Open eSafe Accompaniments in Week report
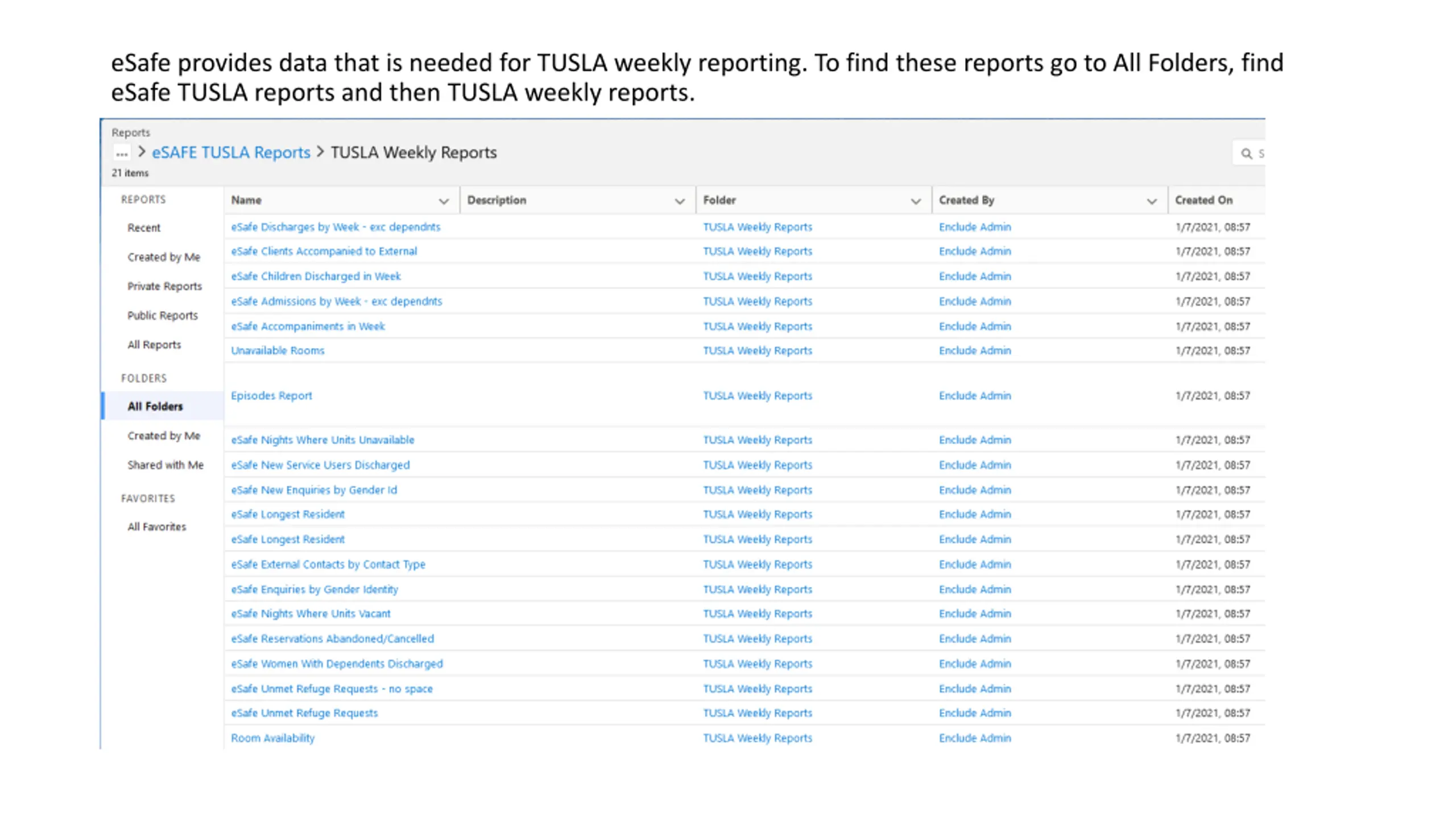This screenshot has height=819, width=1456. point(308,326)
